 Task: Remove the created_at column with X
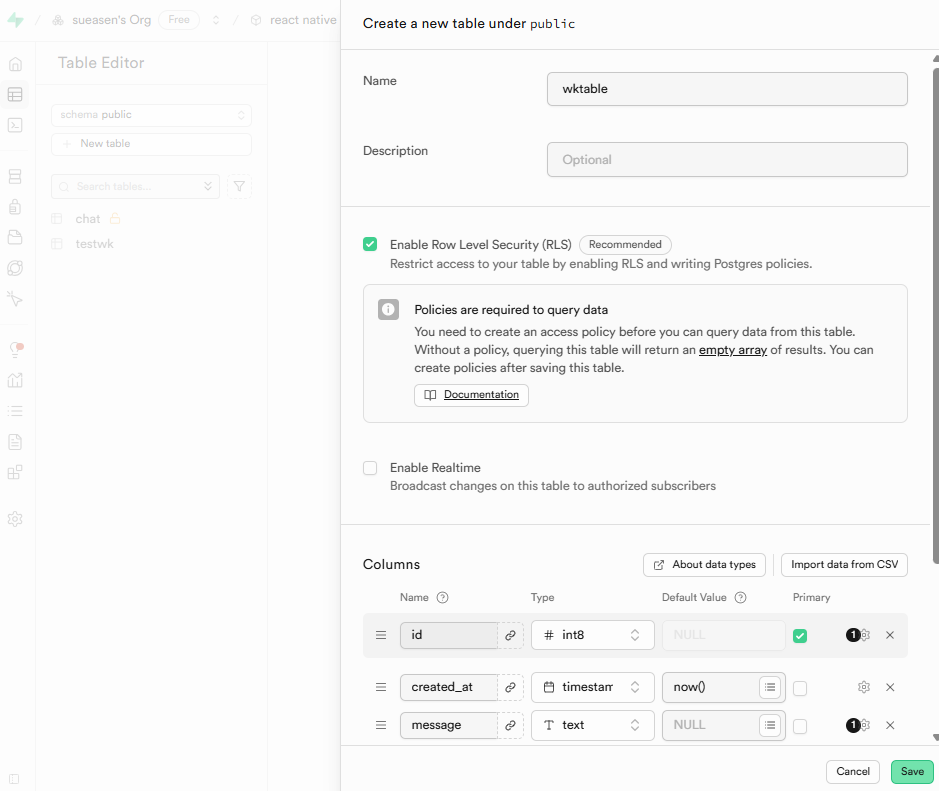point(890,687)
